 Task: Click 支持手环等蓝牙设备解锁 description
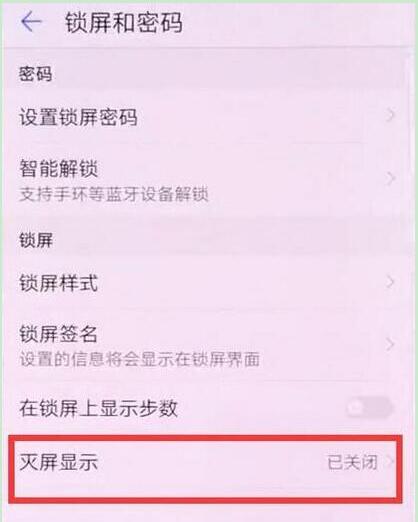[114, 194]
